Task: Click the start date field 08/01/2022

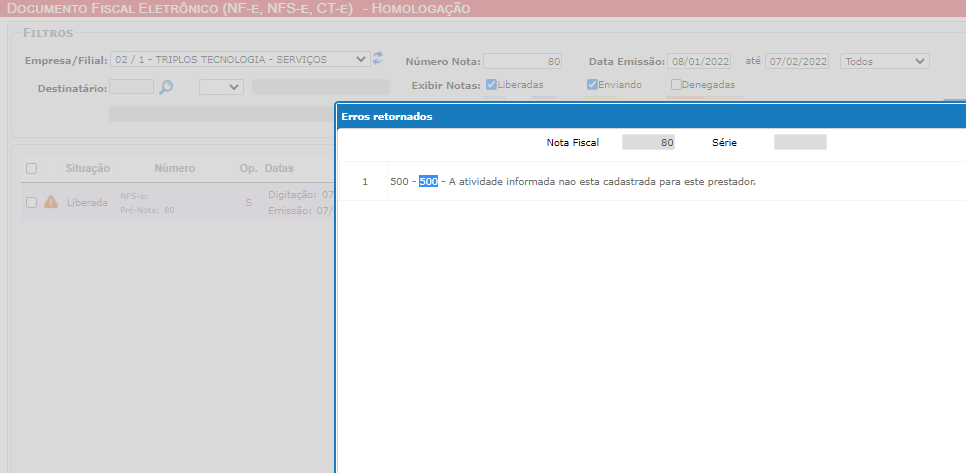Action: [699, 61]
